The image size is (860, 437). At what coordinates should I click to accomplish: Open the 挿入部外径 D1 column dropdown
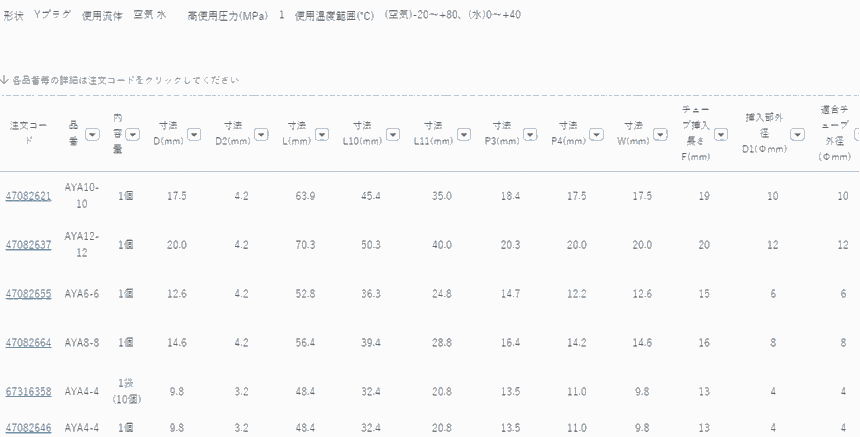click(797, 134)
